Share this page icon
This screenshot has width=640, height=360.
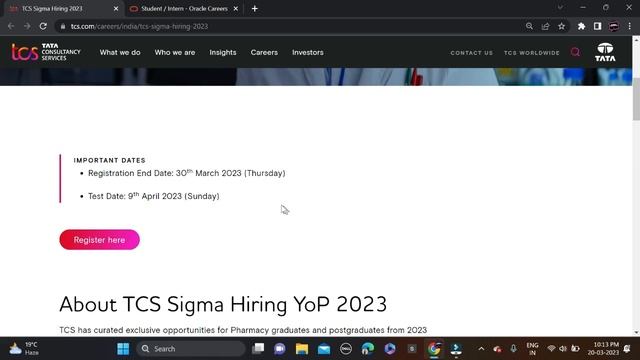[x=545, y=26]
